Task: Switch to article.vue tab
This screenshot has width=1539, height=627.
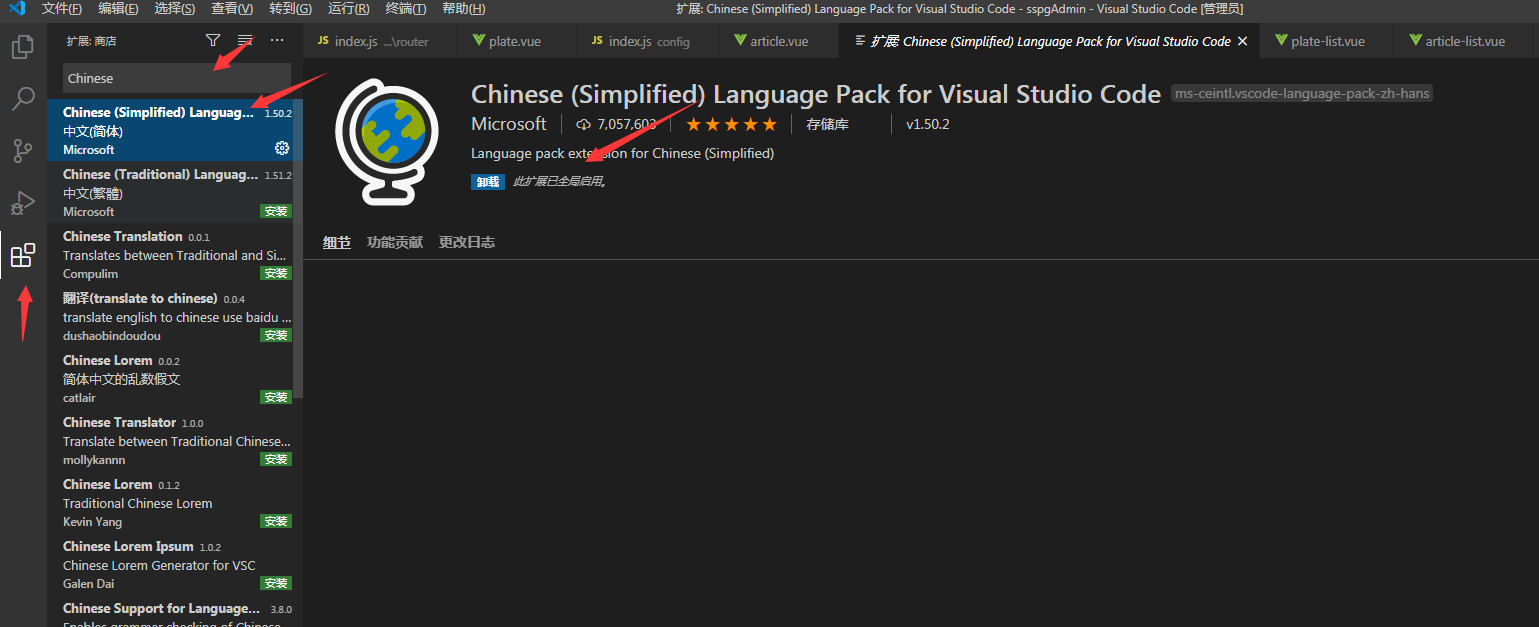Action: pyautogui.click(x=778, y=41)
